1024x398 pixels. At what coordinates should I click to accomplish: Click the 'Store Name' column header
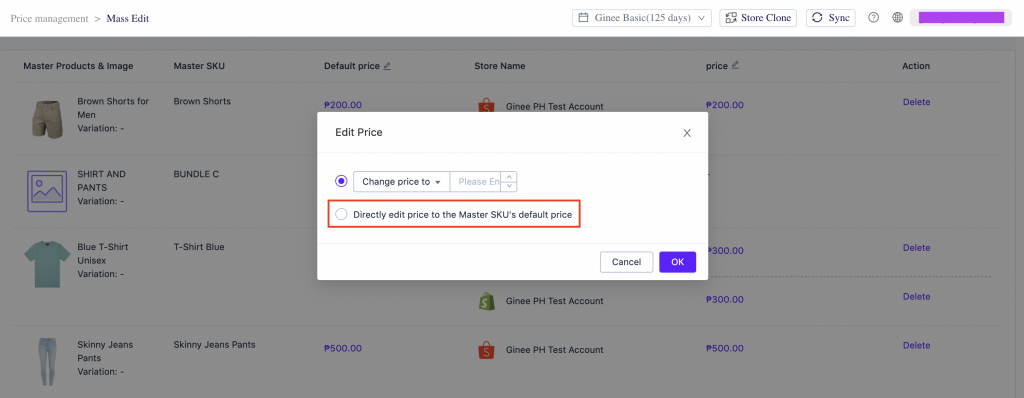click(500, 66)
